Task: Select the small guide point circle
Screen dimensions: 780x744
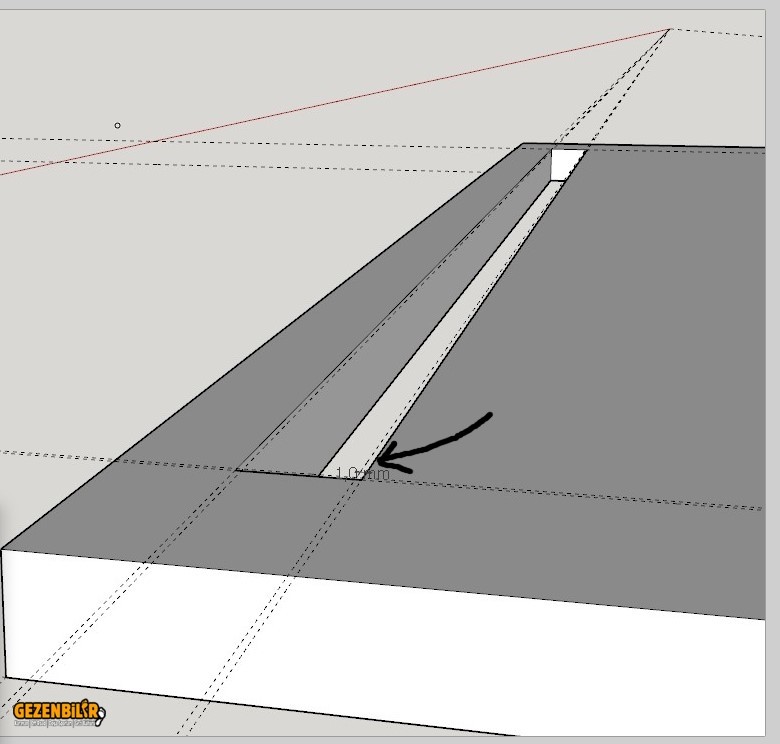Action: [118, 125]
